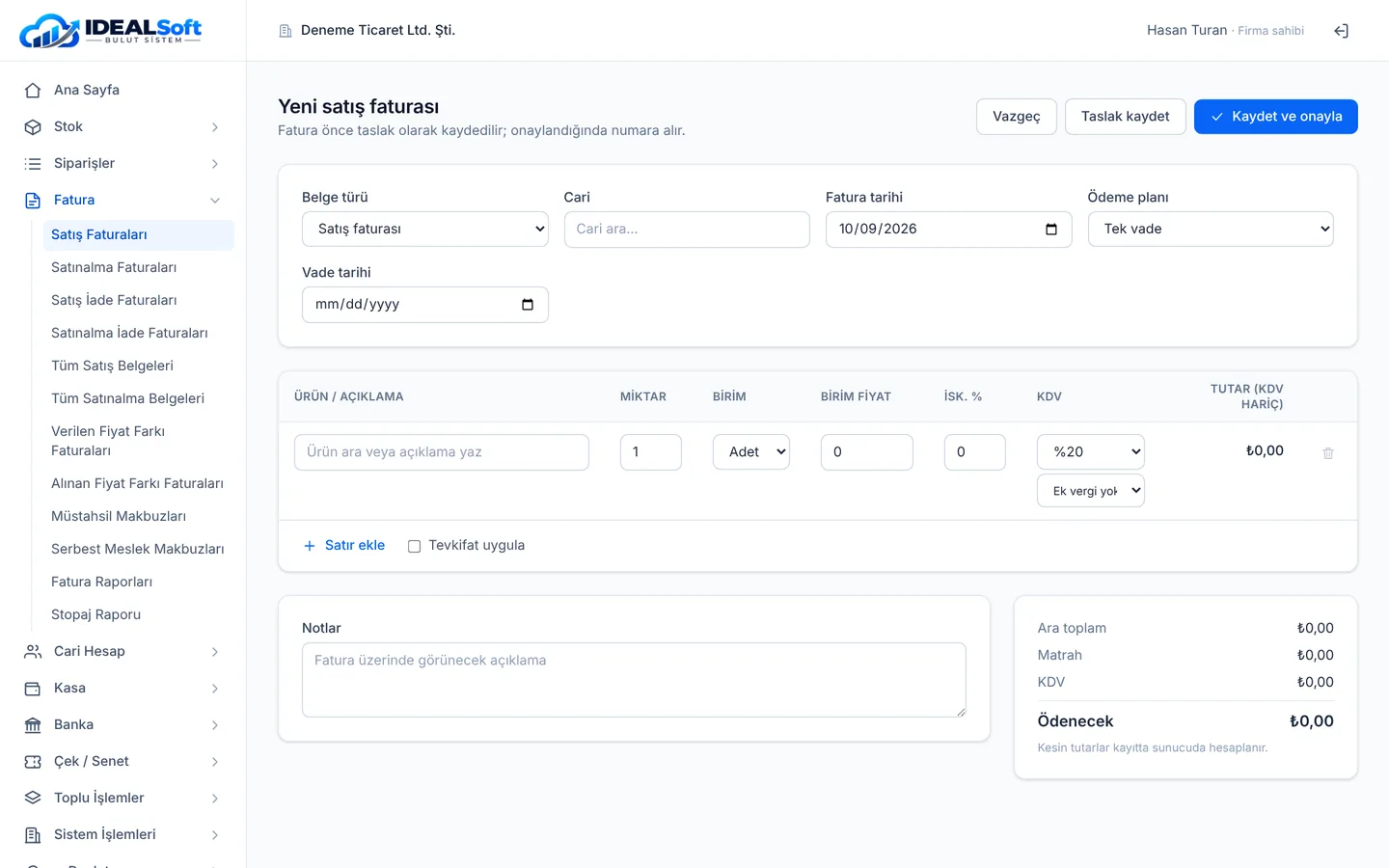
Task: Click the logout icon next to Hasan Turan
Action: pos(1341,31)
